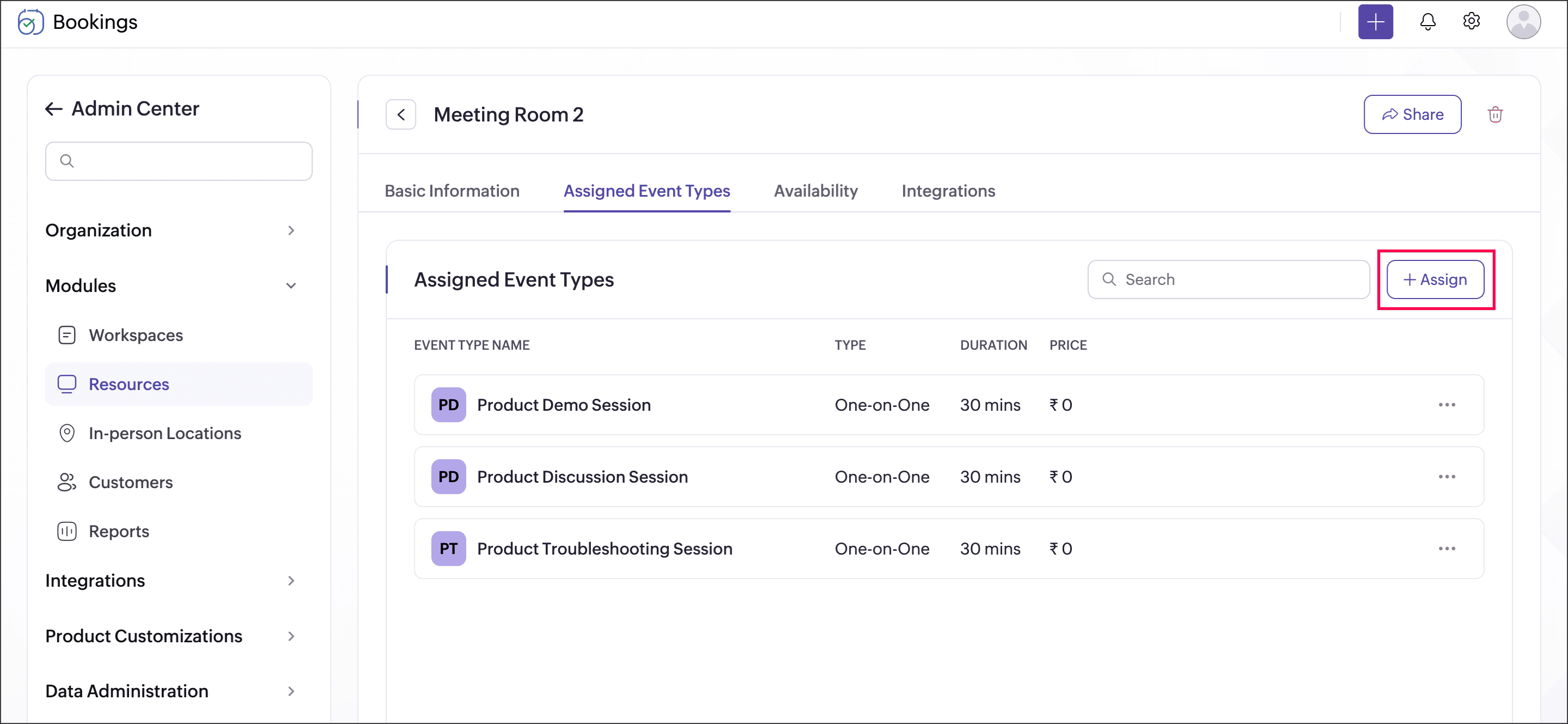The width and height of the screenshot is (1568, 724).
Task: Click the purple plus create button
Action: pyautogui.click(x=1376, y=22)
